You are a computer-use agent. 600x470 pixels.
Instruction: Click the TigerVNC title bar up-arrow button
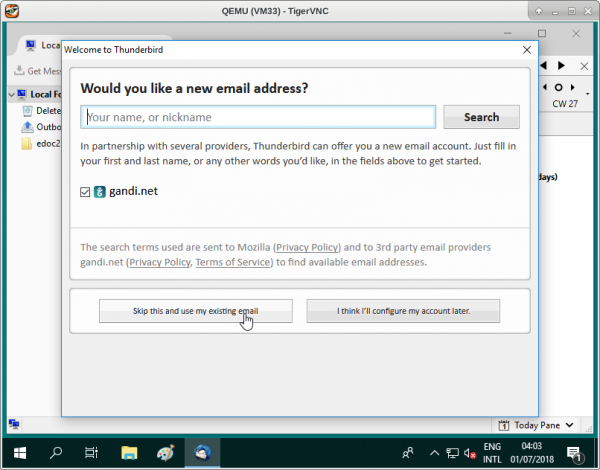pyautogui.click(x=539, y=11)
